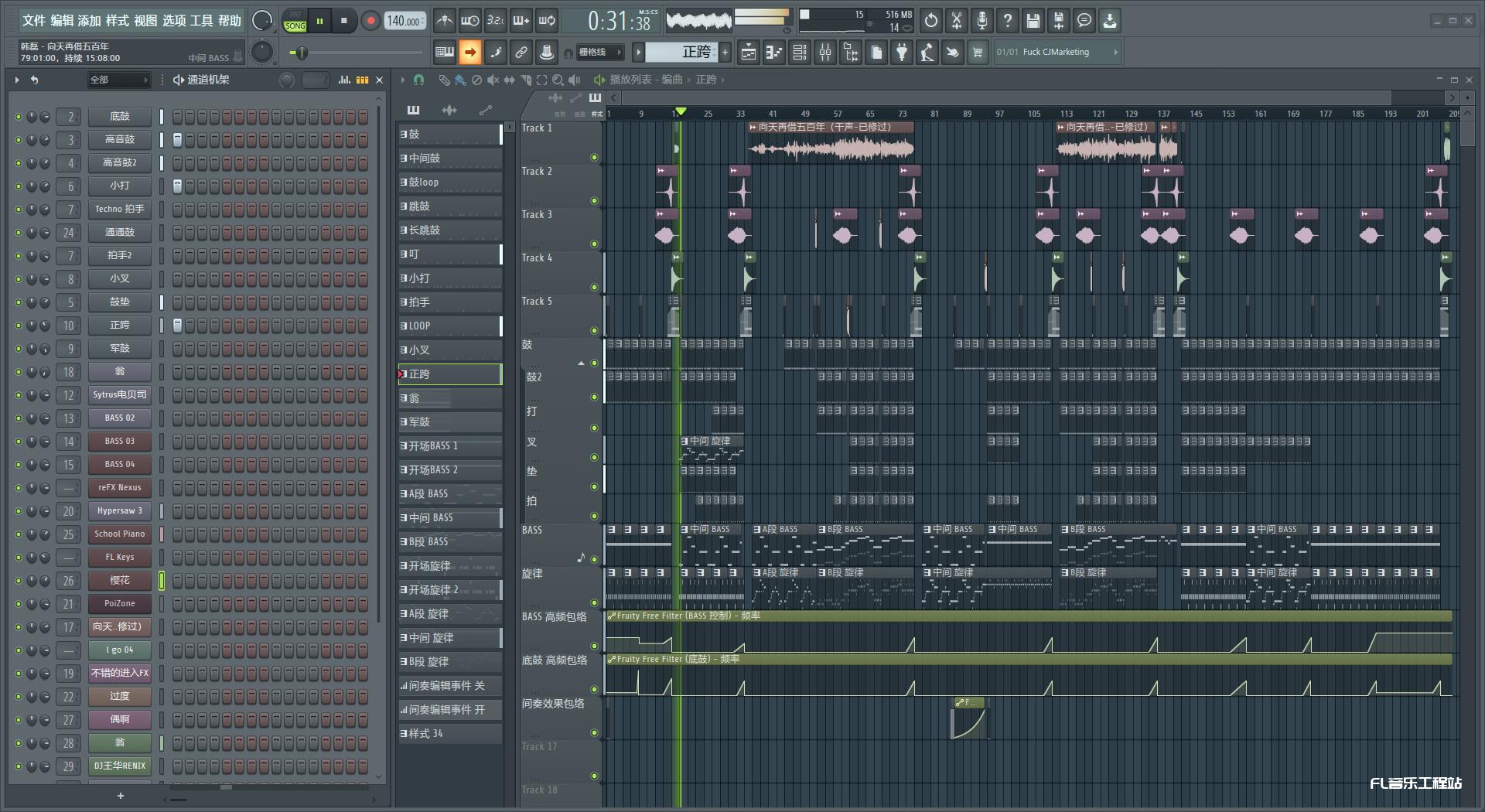
Task: Open the 文件 menu
Action: [34, 21]
